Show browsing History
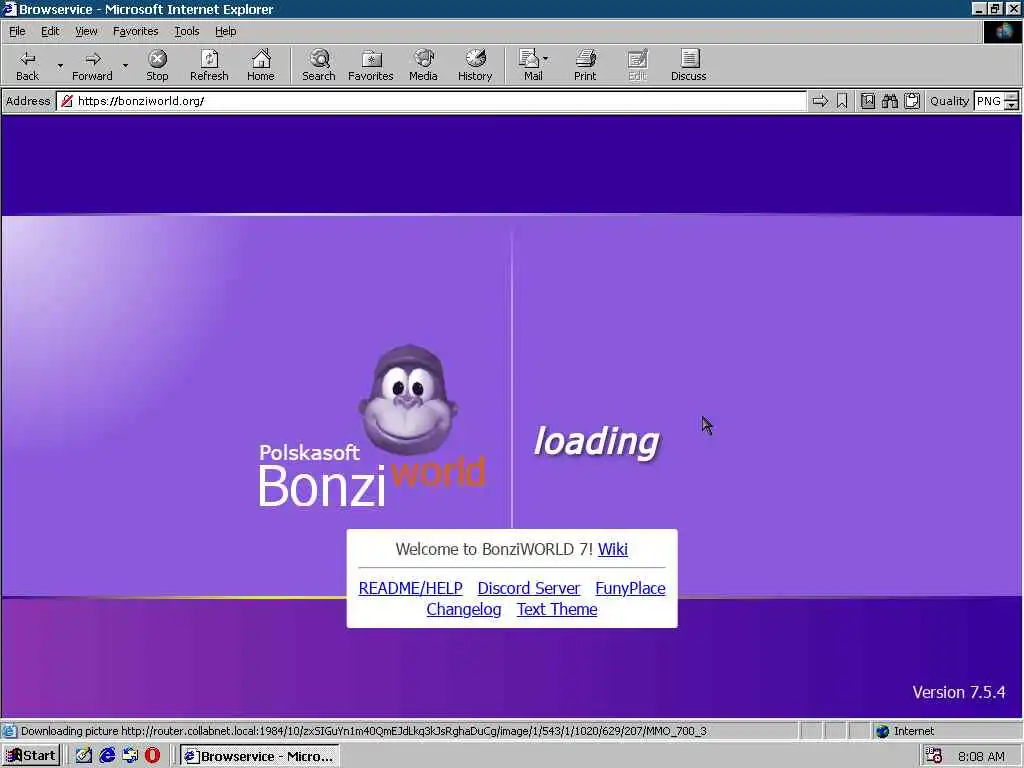This screenshot has width=1024, height=768. click(x=475, y=65)
